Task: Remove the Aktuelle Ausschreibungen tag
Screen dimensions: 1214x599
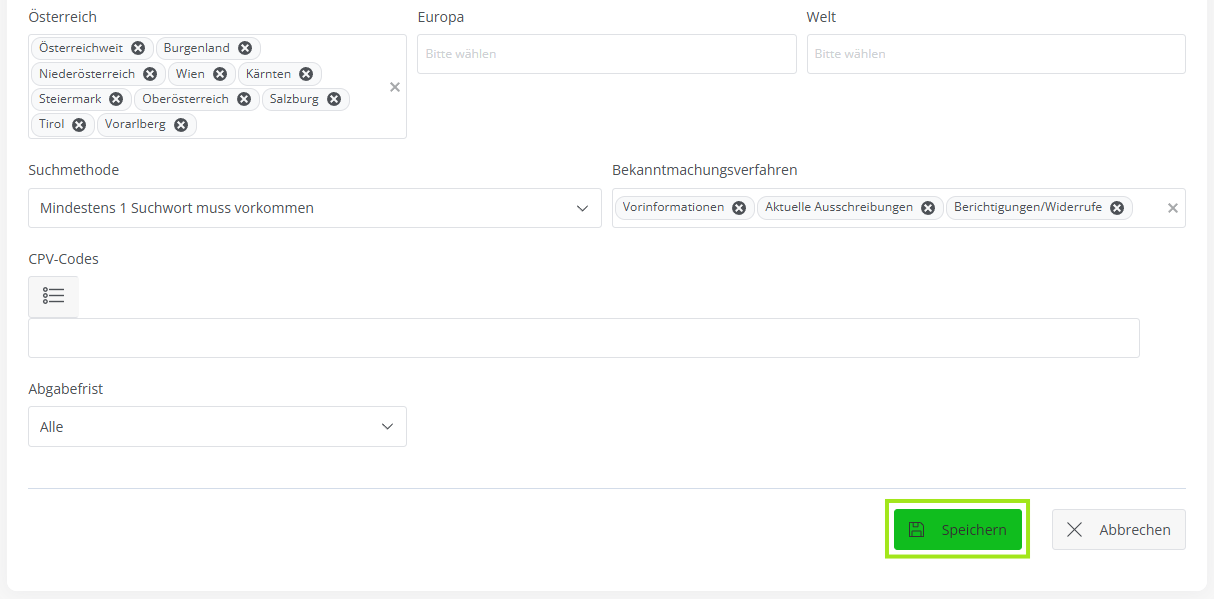Action: point(928,208)
